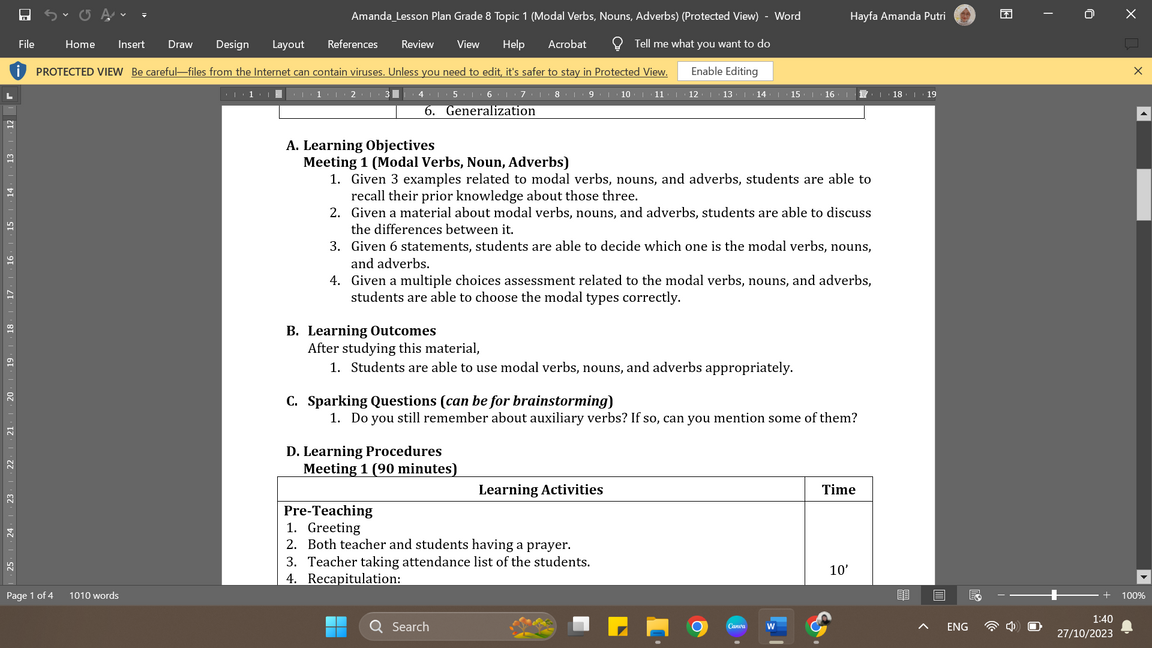Click the zoom slider handle
This screenshot has width=1152, height=648.
click(x=1054, y=595)
